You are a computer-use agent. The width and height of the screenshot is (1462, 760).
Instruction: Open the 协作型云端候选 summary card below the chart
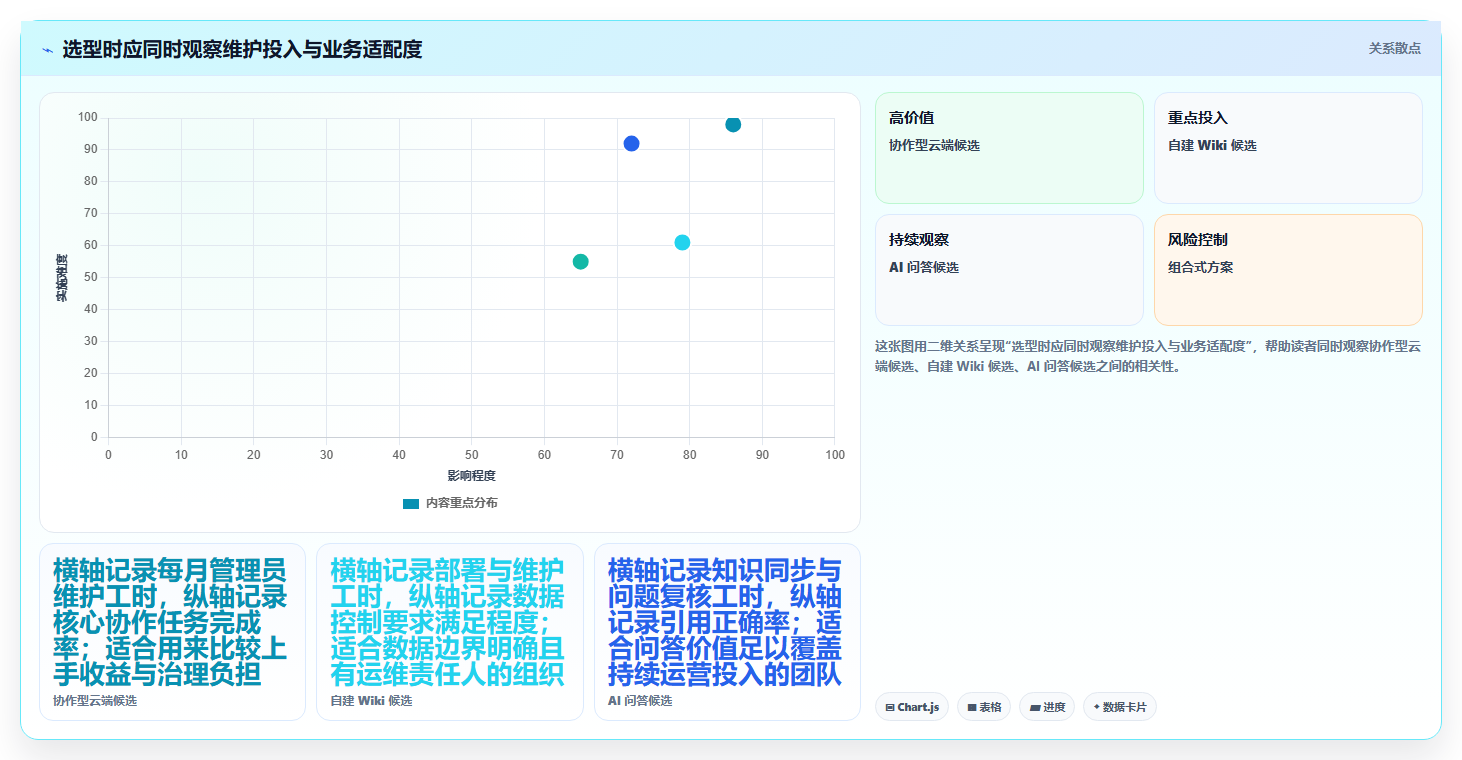pyautogui.click(x=172, y=632)
